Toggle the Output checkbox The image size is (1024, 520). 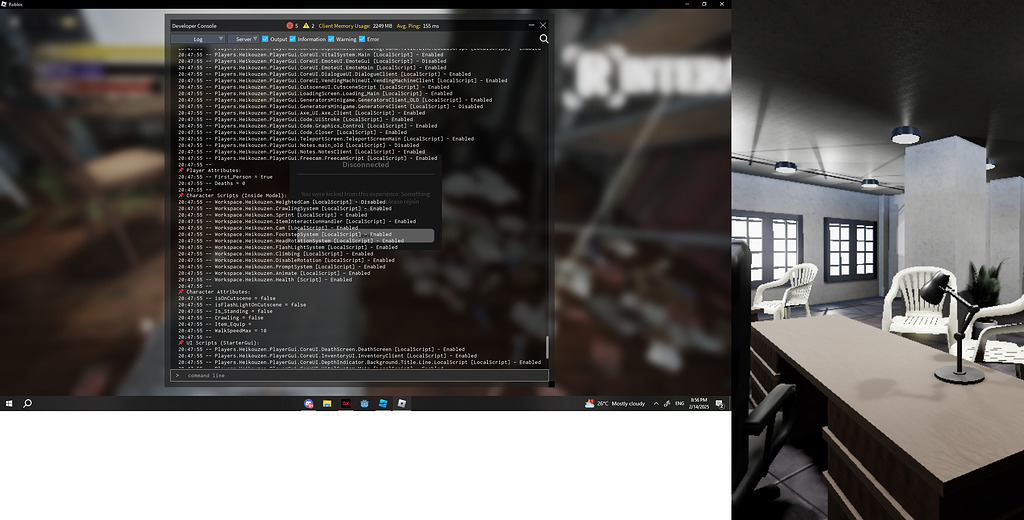tap(265, 39)
